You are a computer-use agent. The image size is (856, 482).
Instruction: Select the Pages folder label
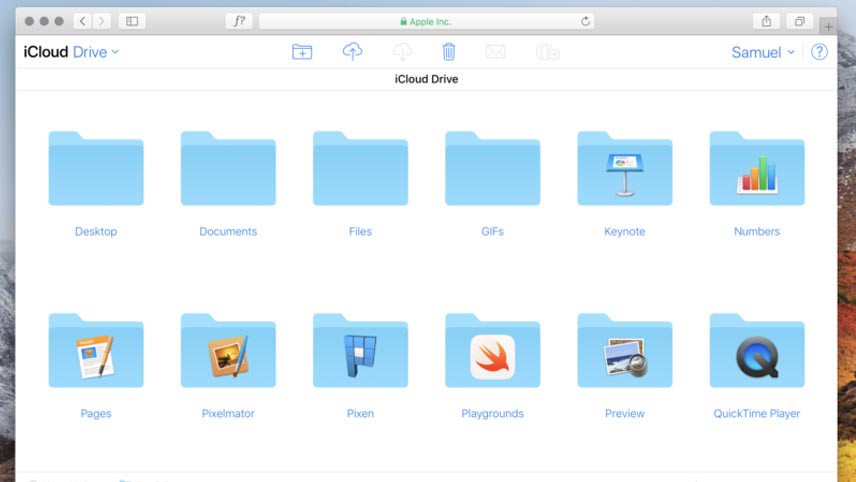pyautogui.click(x=96, y=414)
